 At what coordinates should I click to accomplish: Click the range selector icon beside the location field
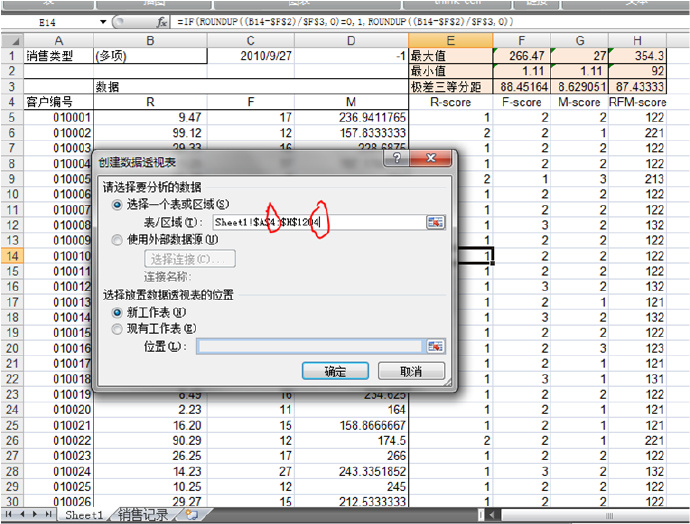pos(435,346)
